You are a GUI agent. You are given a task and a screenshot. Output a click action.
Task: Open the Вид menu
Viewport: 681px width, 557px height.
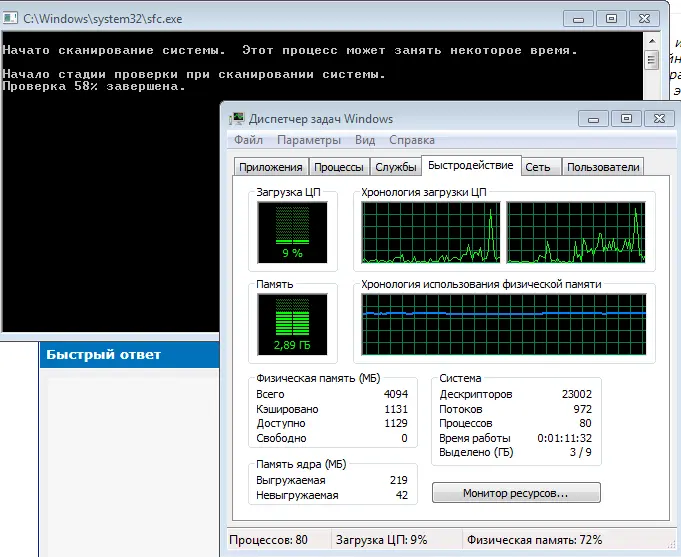pyautogui.click(x=365, y=141)
